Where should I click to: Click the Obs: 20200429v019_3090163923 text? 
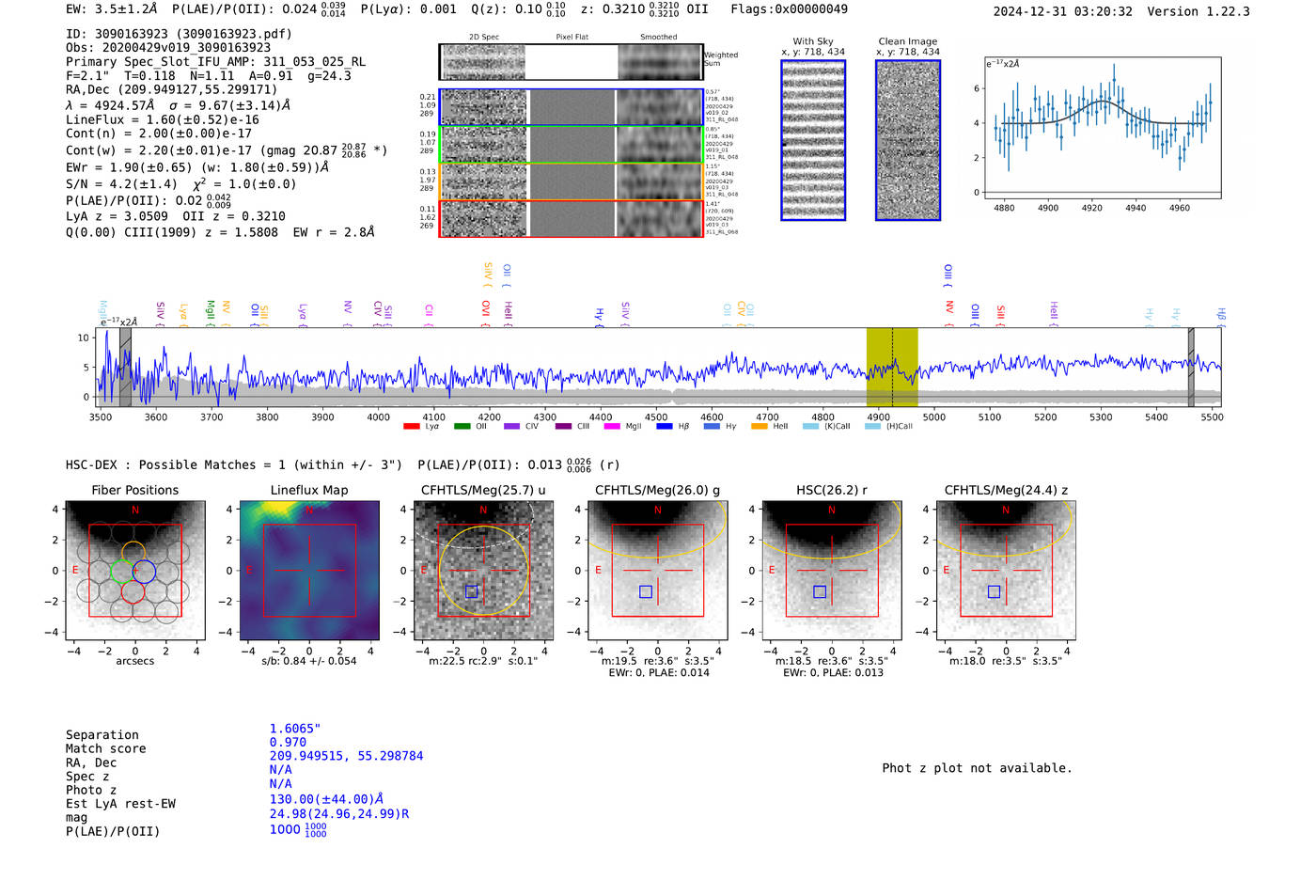pyautogui.click(x=168, y=48)
